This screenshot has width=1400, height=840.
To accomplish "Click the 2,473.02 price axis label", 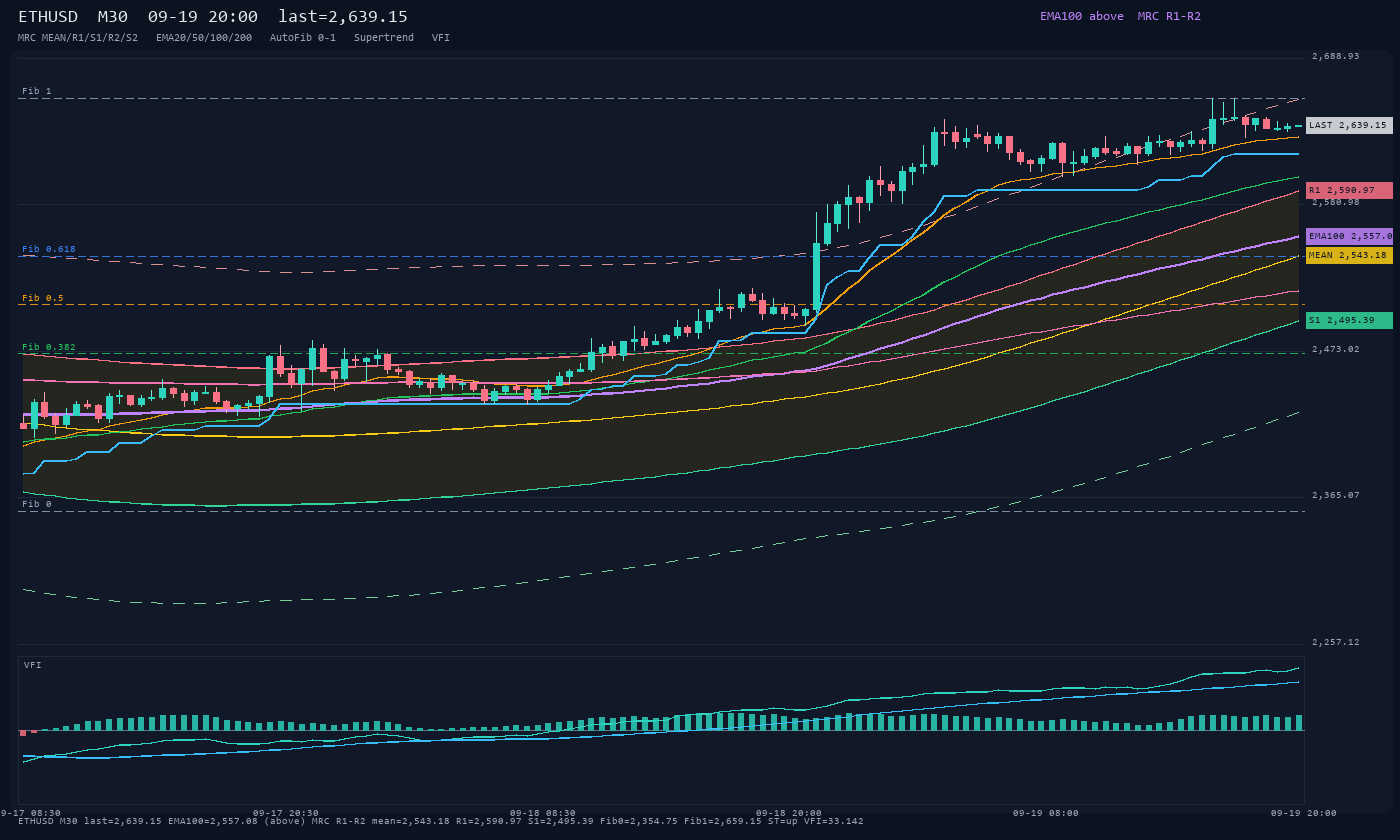I will coord(1336,349).
